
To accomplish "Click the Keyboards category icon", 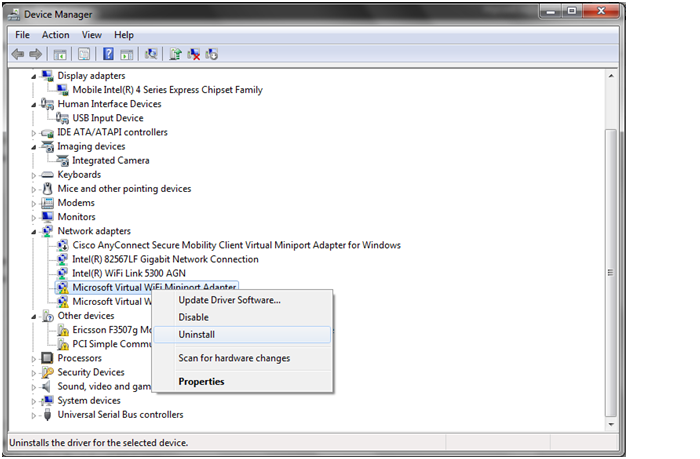I will pos(47,175).
